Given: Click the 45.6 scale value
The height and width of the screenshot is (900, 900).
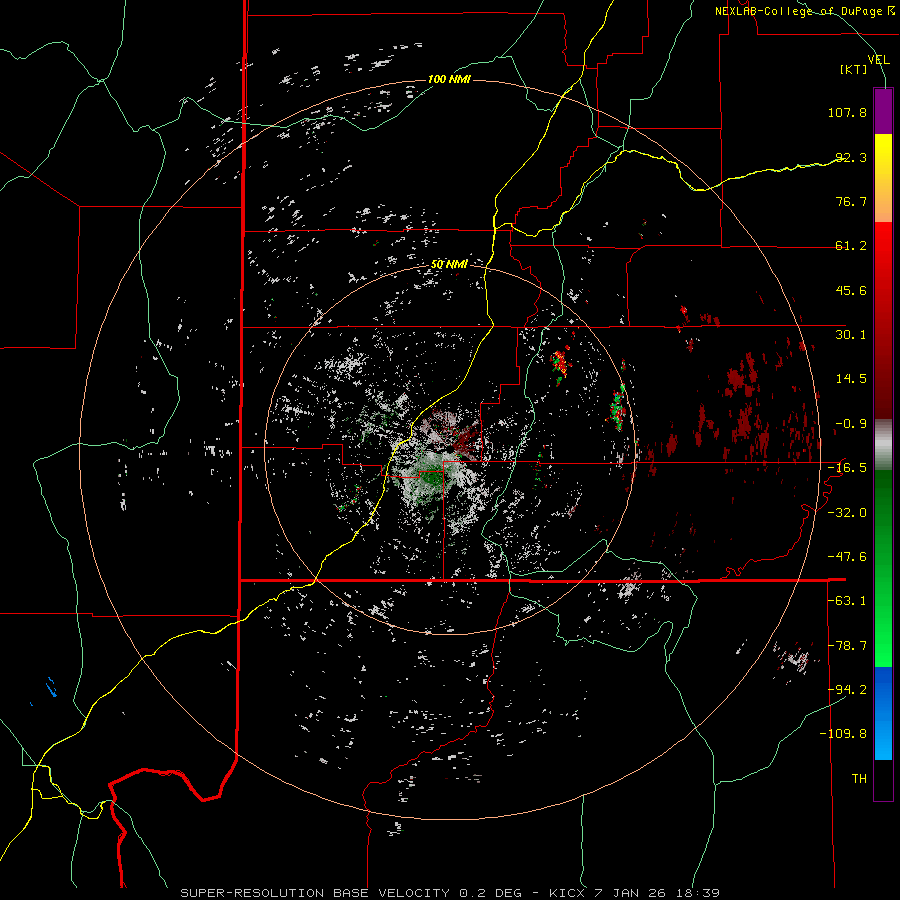Looking at the screenshot, I should click(x=851, y=290).
